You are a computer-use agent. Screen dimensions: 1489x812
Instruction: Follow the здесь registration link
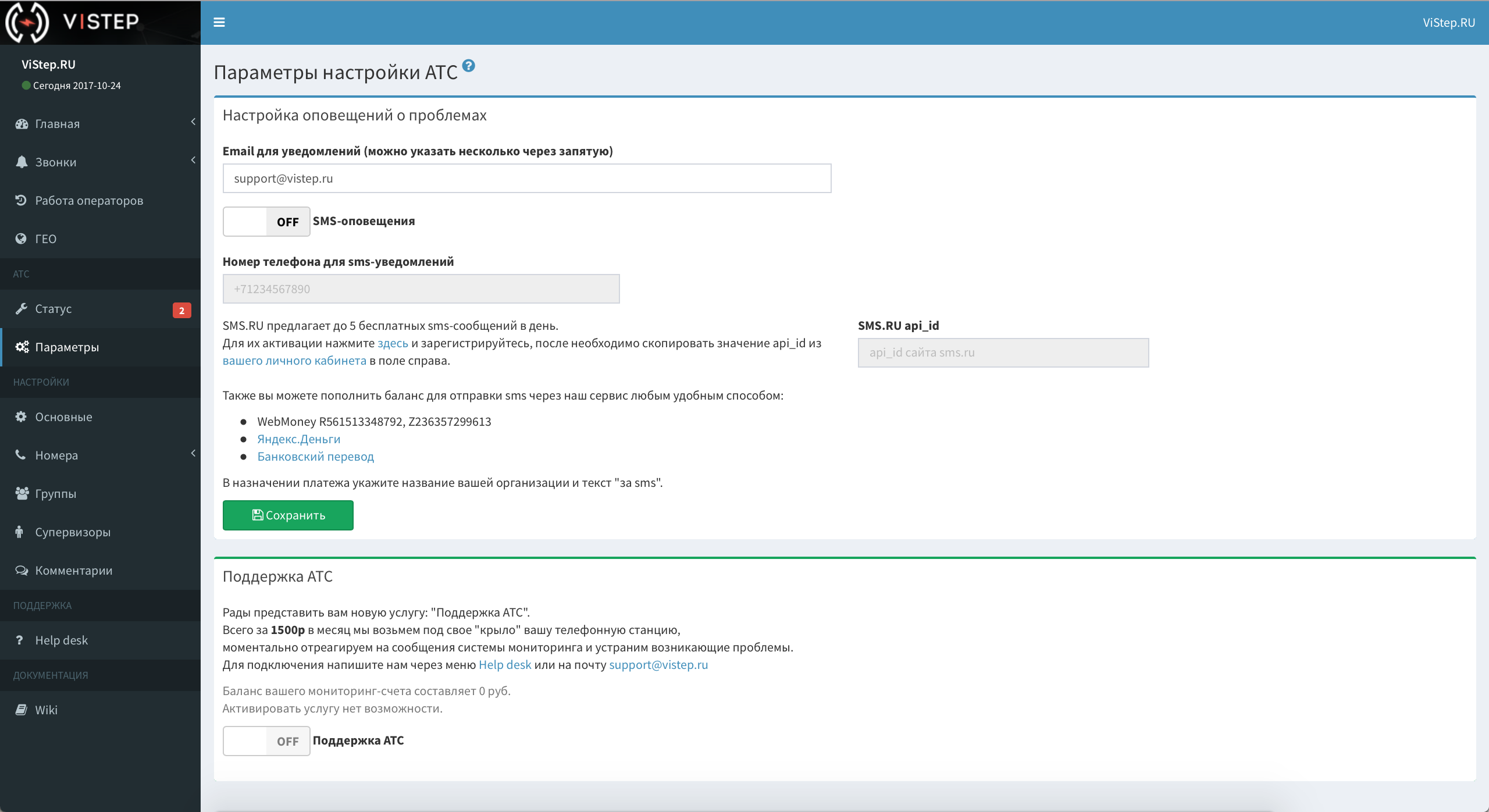393,343
